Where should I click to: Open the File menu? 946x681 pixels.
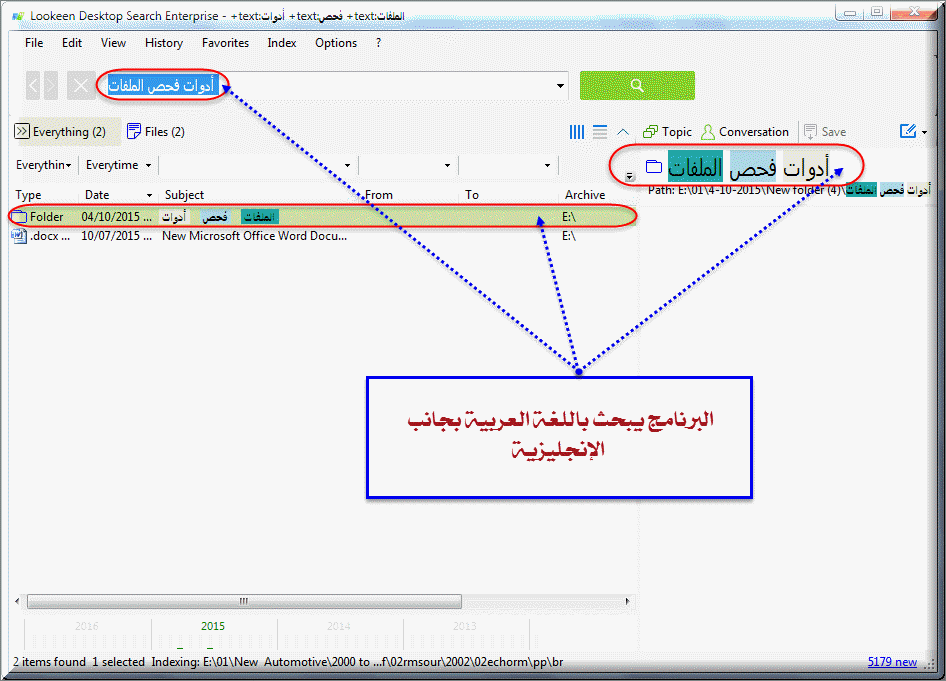click(34, 43)
